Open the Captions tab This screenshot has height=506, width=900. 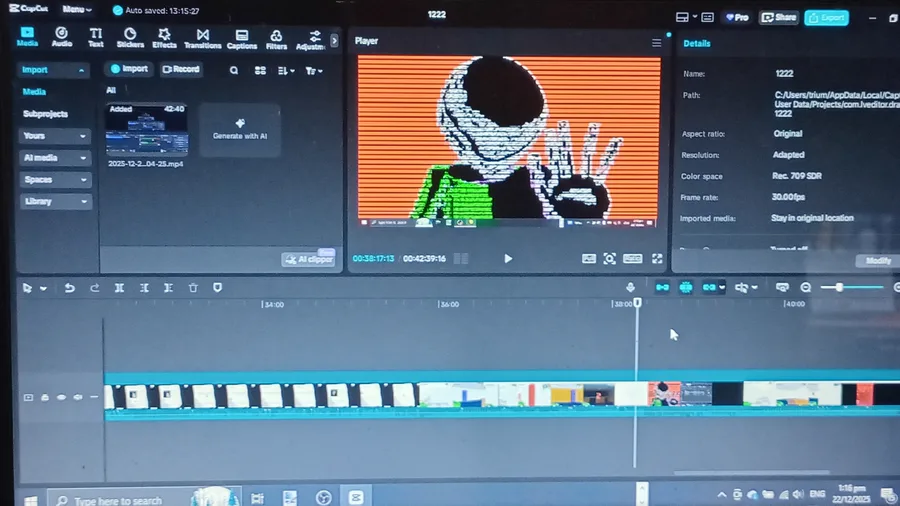point(242,38)
